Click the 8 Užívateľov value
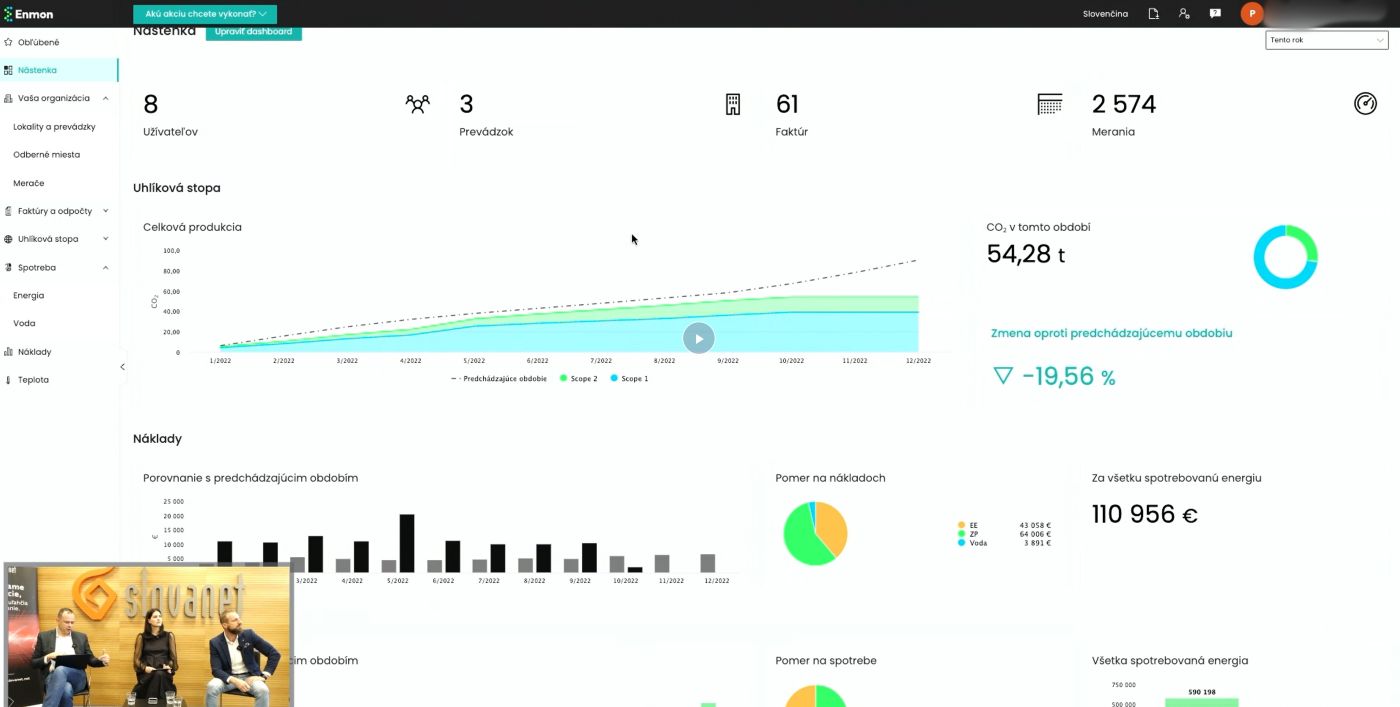The width and height of the screenshot is (1400, 707). point(151,104)
